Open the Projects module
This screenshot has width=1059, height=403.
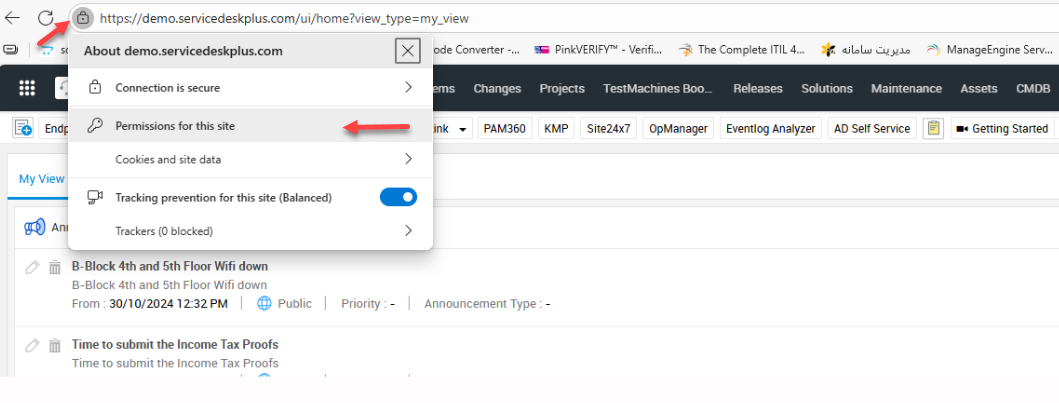[x=562, y=88]
